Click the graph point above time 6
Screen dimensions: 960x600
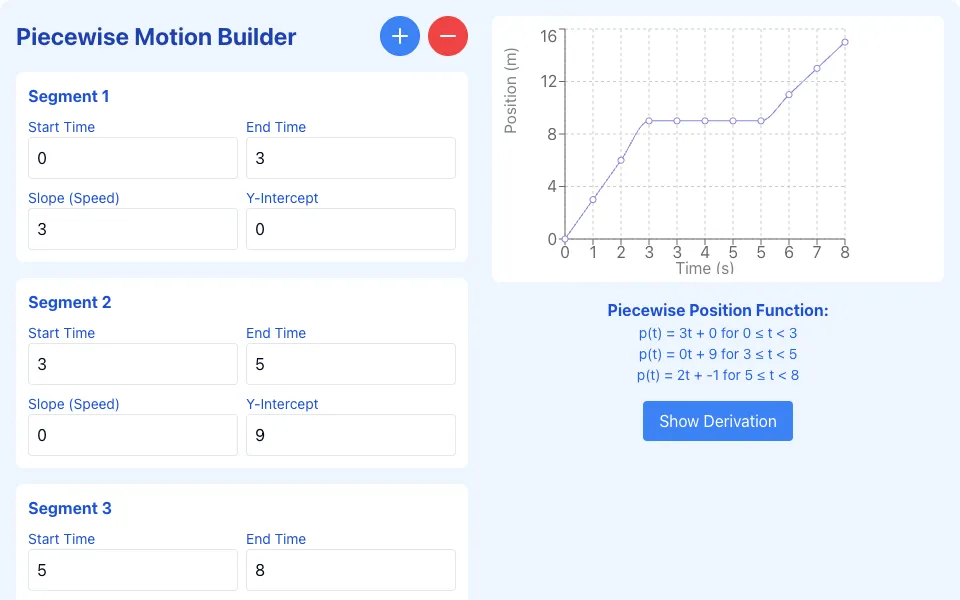(x=789, y=94)
